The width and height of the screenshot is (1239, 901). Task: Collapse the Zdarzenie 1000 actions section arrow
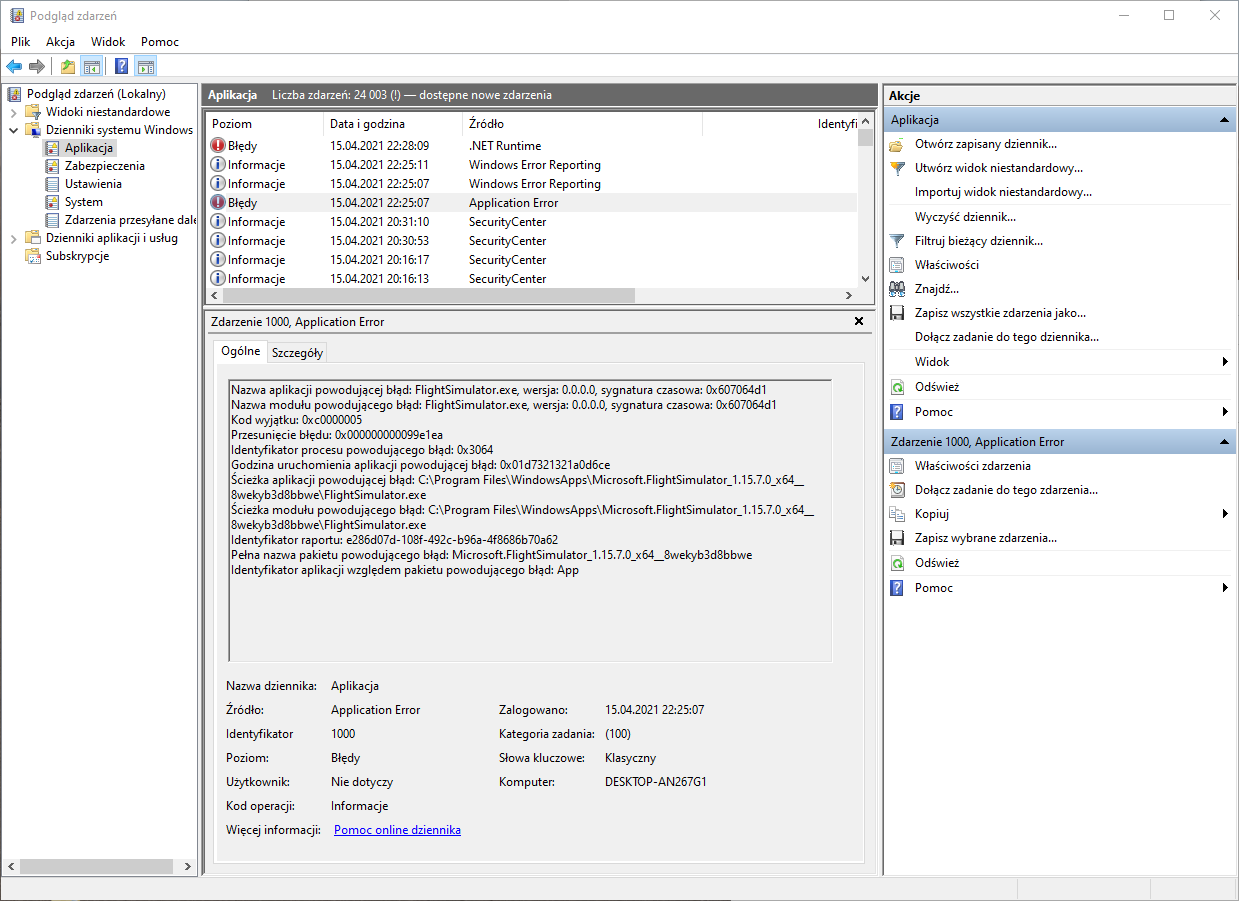pyautogui.click(x=1224, y=442)
